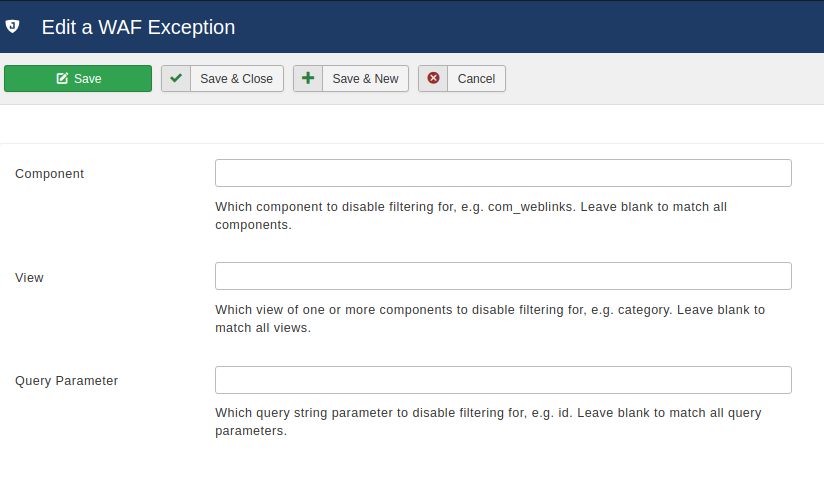Click empty space right of Cancel
The image size is (824, 481).
(x=660, y=79)
